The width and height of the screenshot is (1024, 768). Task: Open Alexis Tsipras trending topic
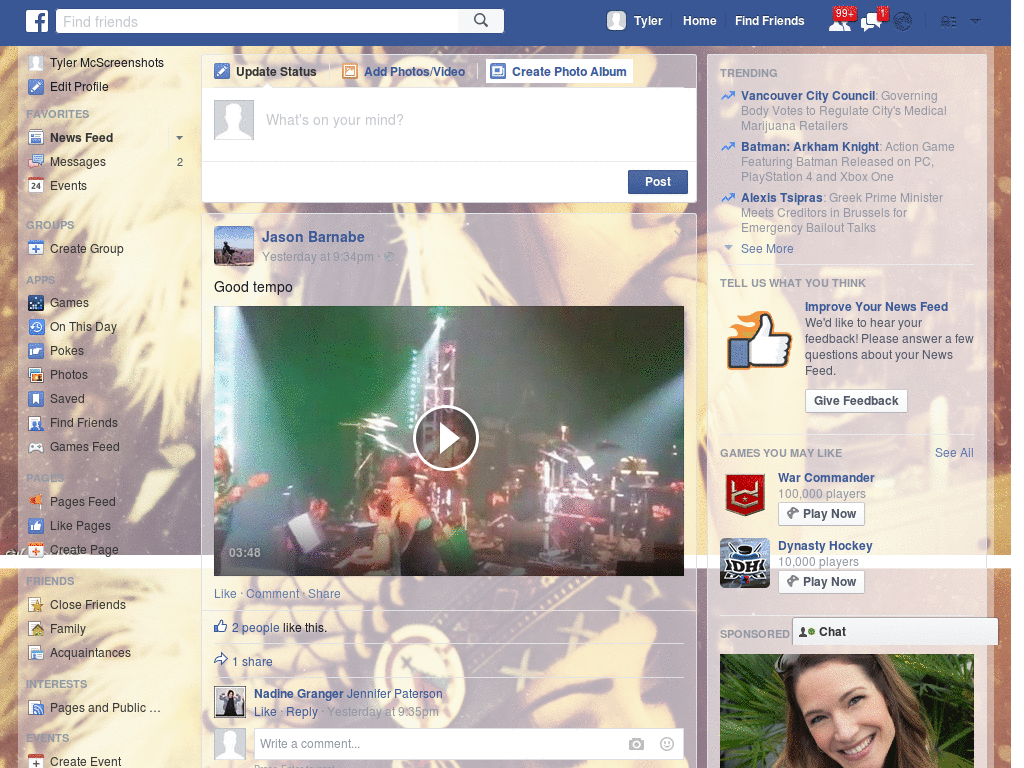click(x=782, y=198)
